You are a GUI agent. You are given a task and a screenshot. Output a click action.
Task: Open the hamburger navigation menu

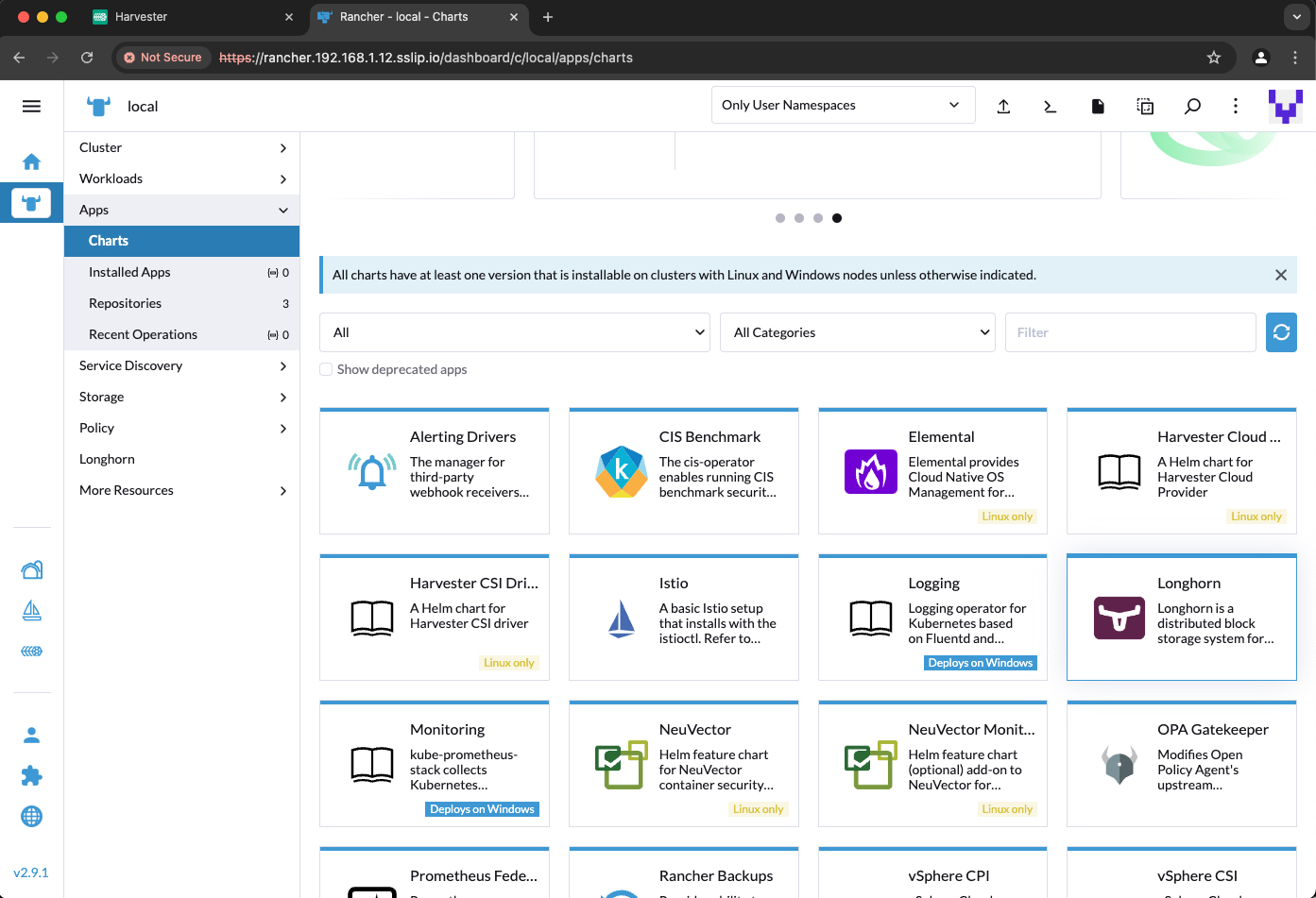click(x=31, y=106)
